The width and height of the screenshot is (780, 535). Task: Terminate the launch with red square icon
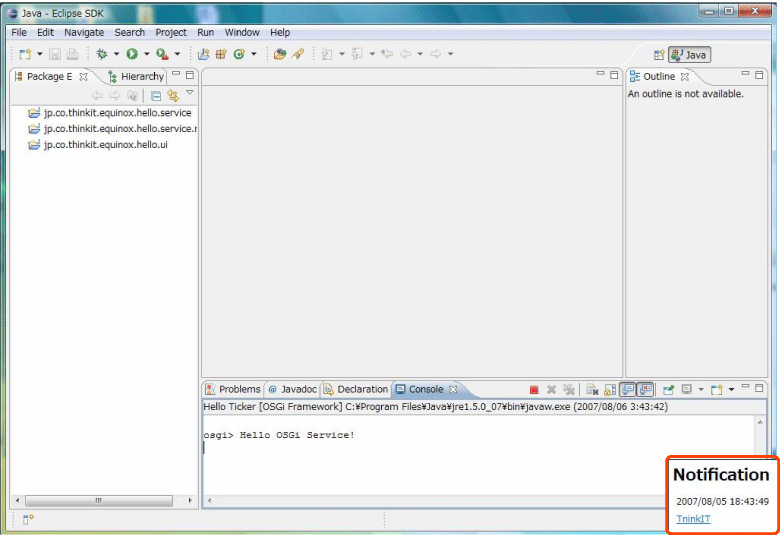point(534,390)
